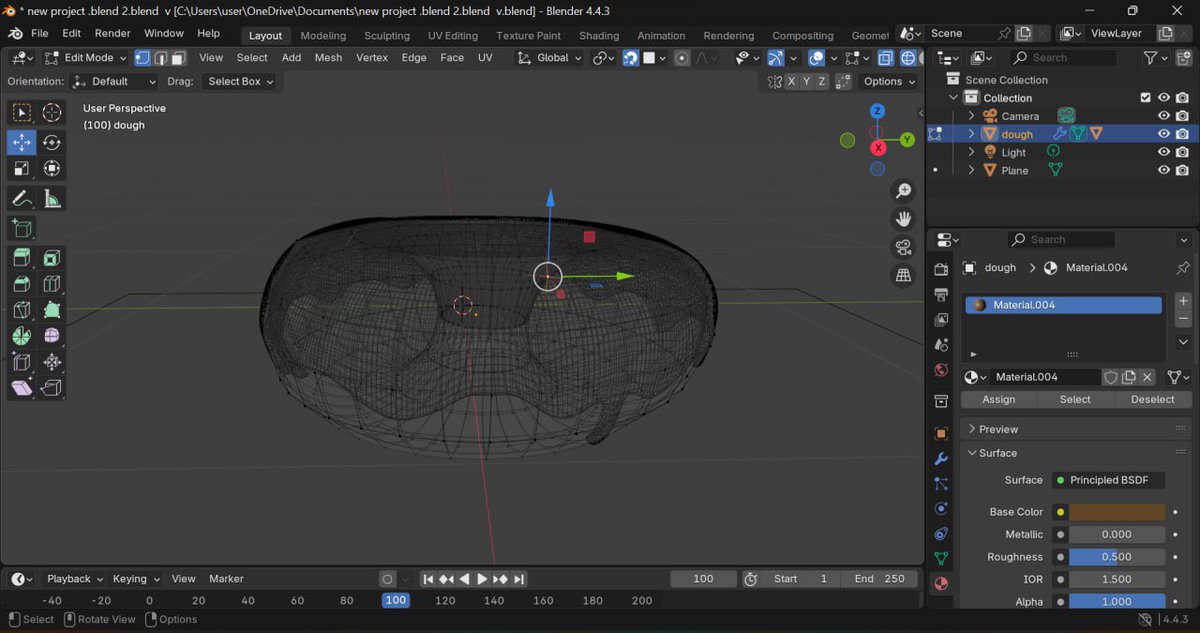Image resolution: width=1200 pixels, height=633 pixels.
Task: Open the Modifiers properties tab (wrench)
Action: [x=940, y=459]
